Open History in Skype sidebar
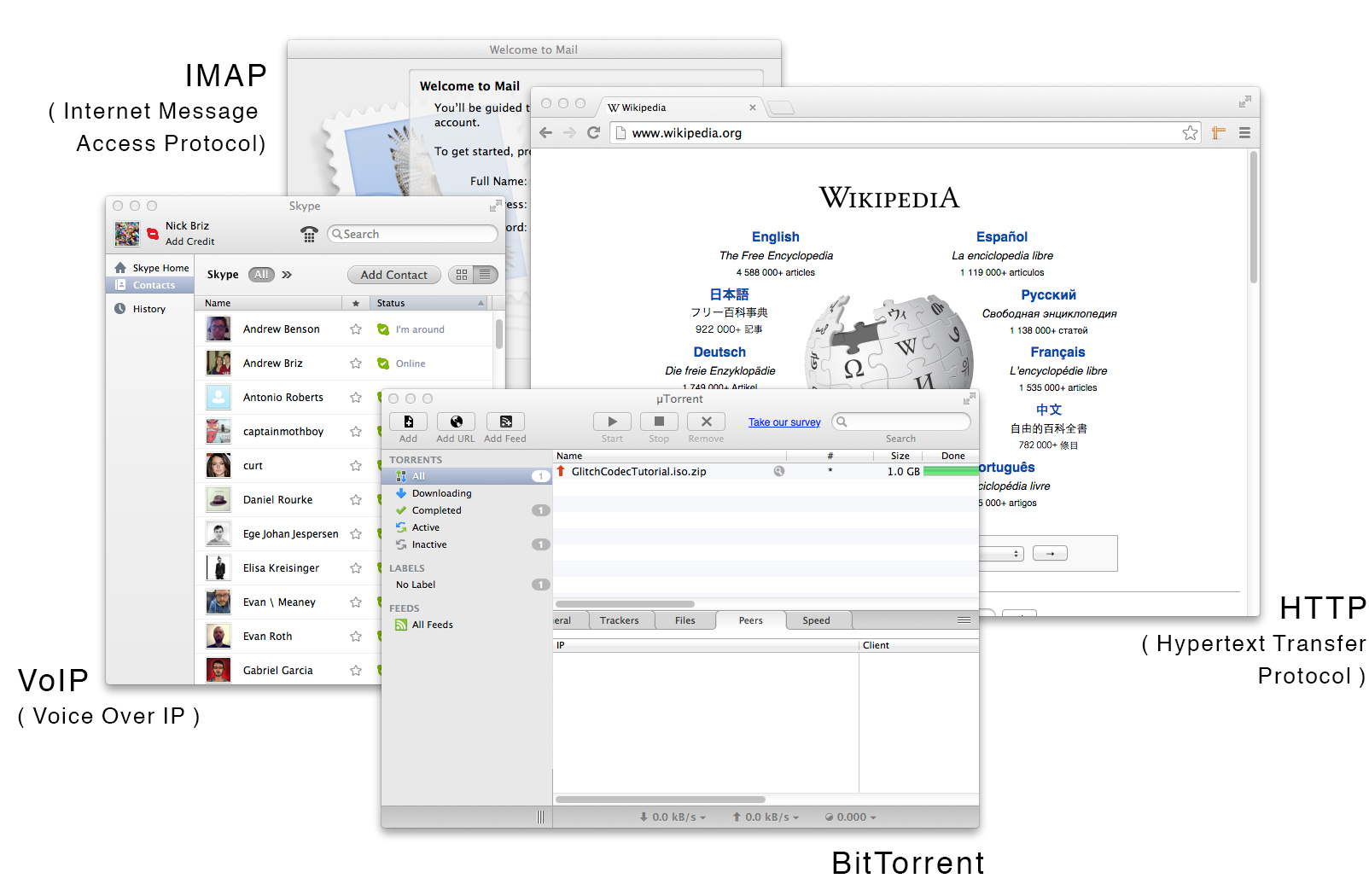Image resolution: width=1369 pixels, height=896 pixels. click(140, 309)
